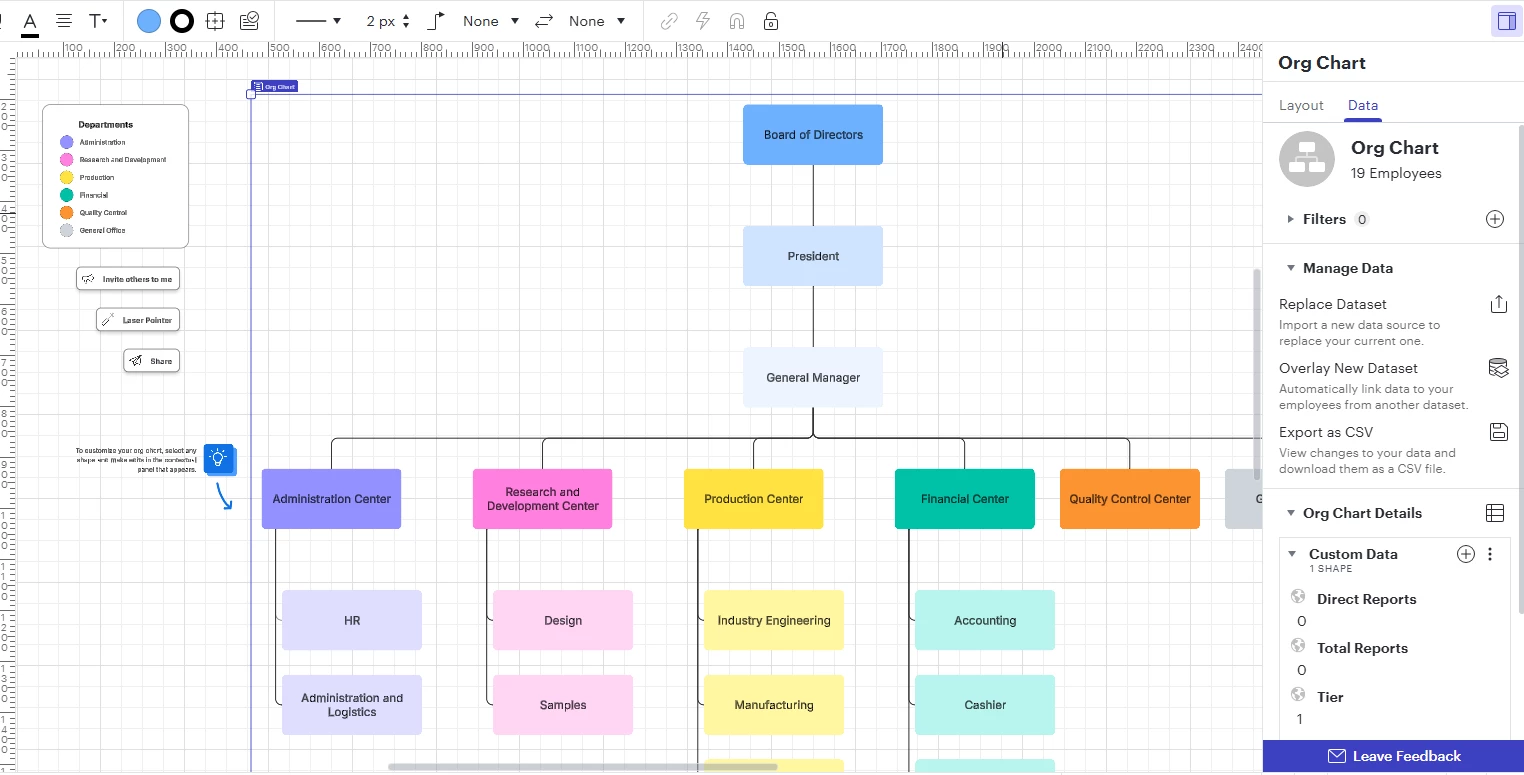
Task: Open Custom Data three-dot menu
Action: pos(1490,554)
